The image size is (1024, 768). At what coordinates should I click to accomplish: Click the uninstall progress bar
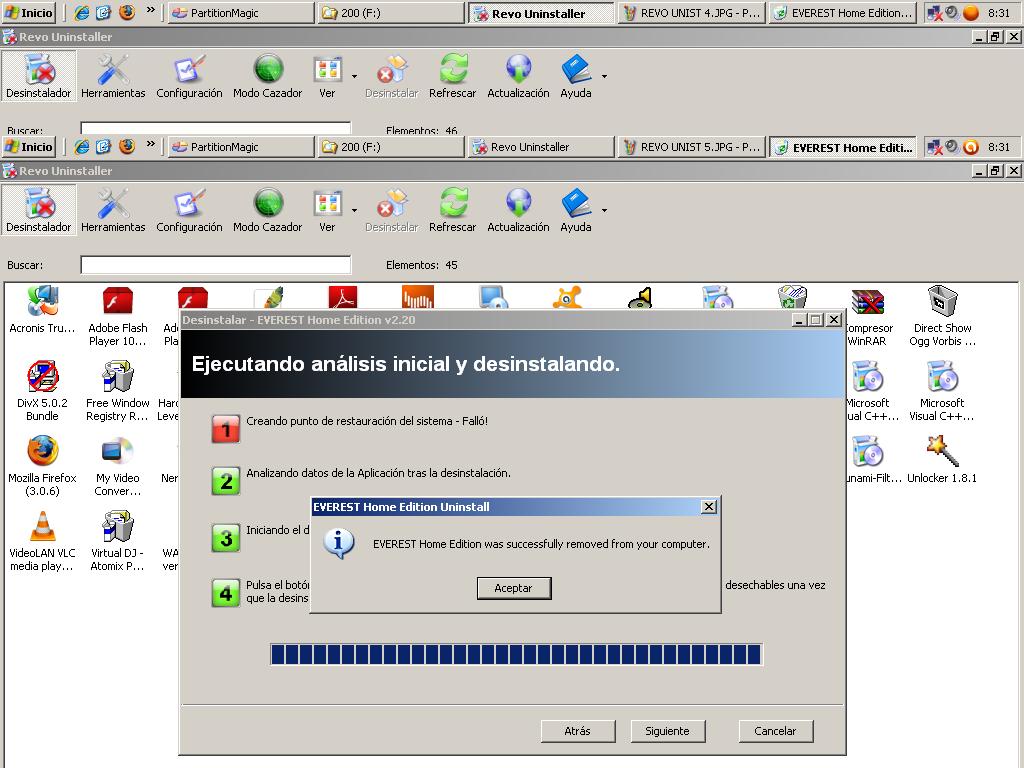(516, 654)
